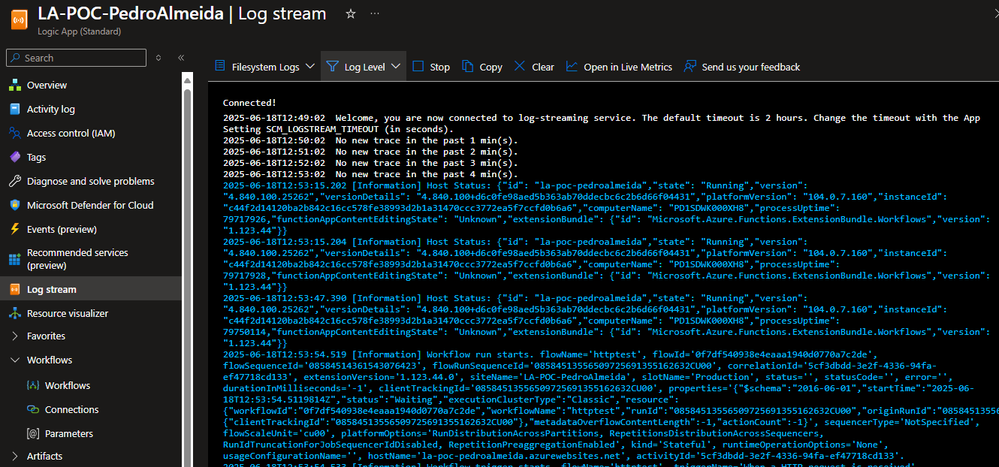
Task: Focus the sidebar Search field
Action: 76,58
